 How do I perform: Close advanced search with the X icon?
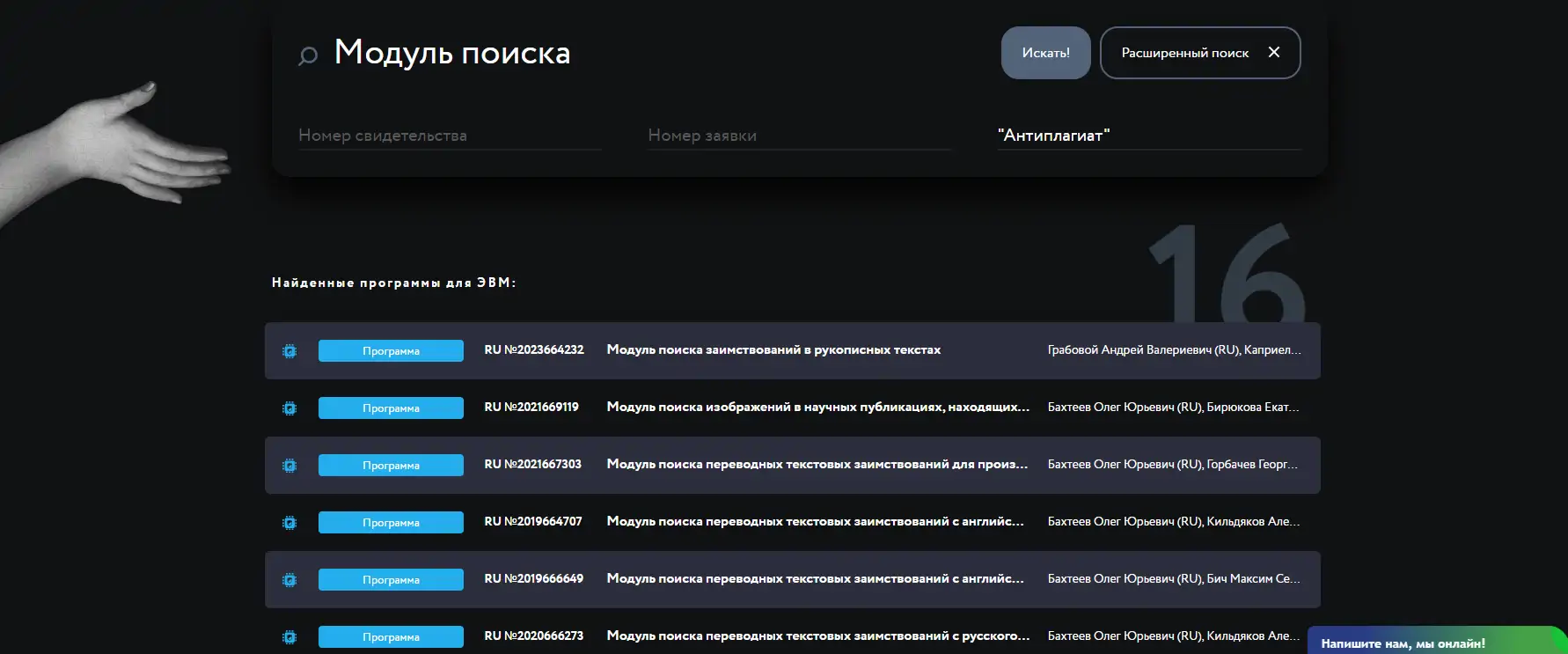point(1273,53)
